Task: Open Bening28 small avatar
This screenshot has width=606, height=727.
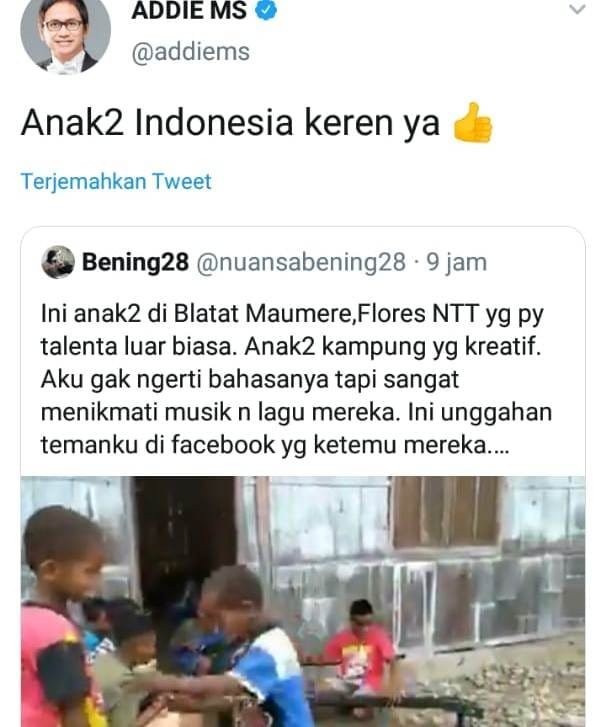Action: tap(58, 262)
